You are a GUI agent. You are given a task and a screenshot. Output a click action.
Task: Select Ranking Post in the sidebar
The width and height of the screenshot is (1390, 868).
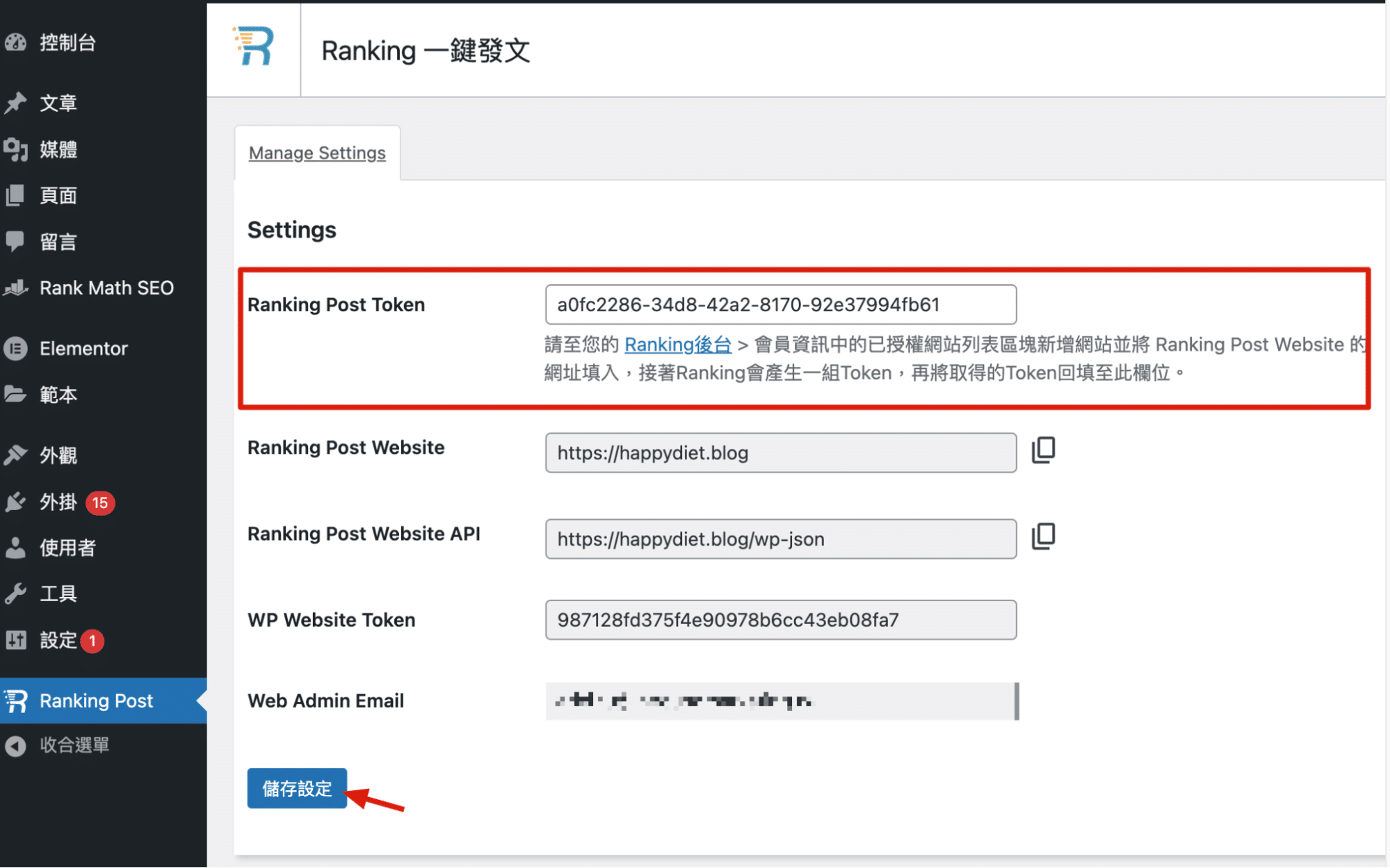click(x=96, y=701)
